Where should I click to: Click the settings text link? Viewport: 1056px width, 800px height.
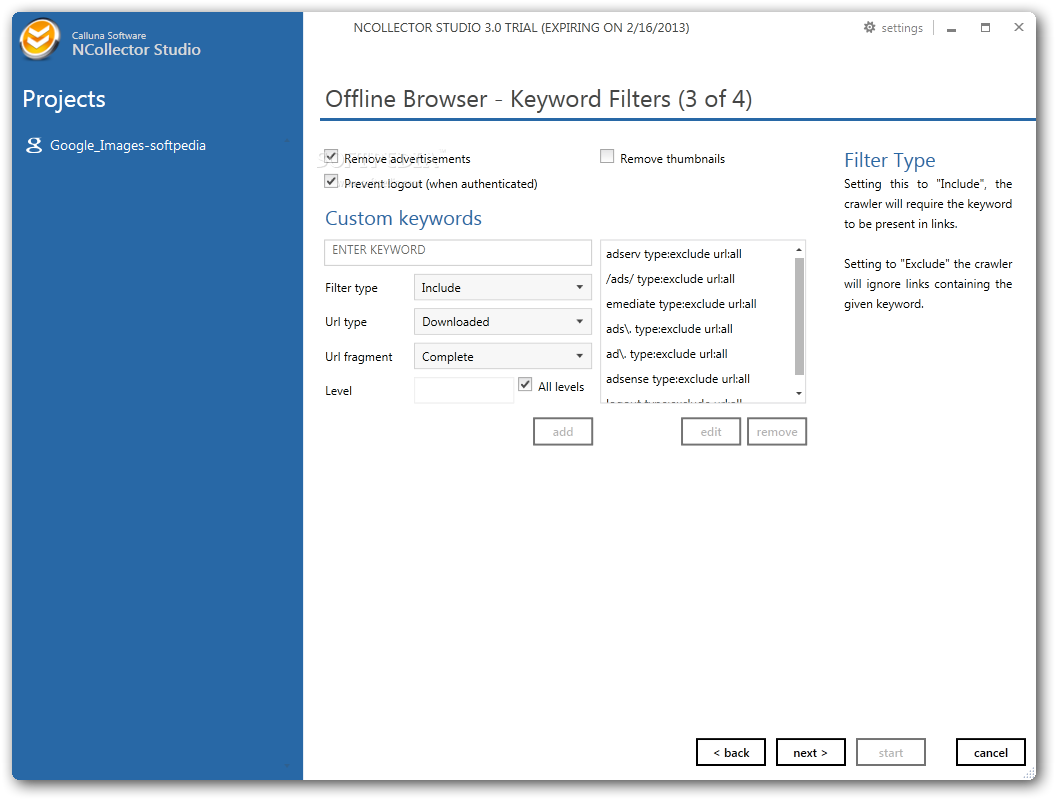[902, 28]
